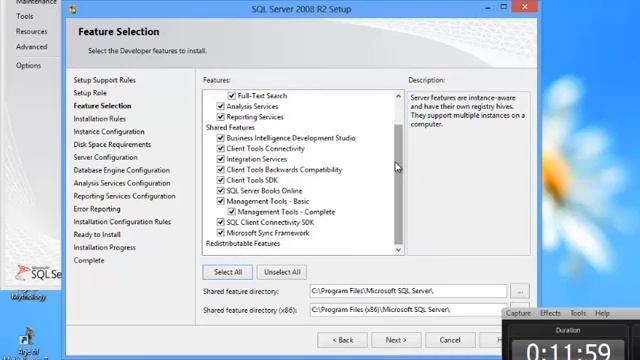Toggle the Client Tools SDK checkbox
This screenshot has height=360, width=640.
220,180
